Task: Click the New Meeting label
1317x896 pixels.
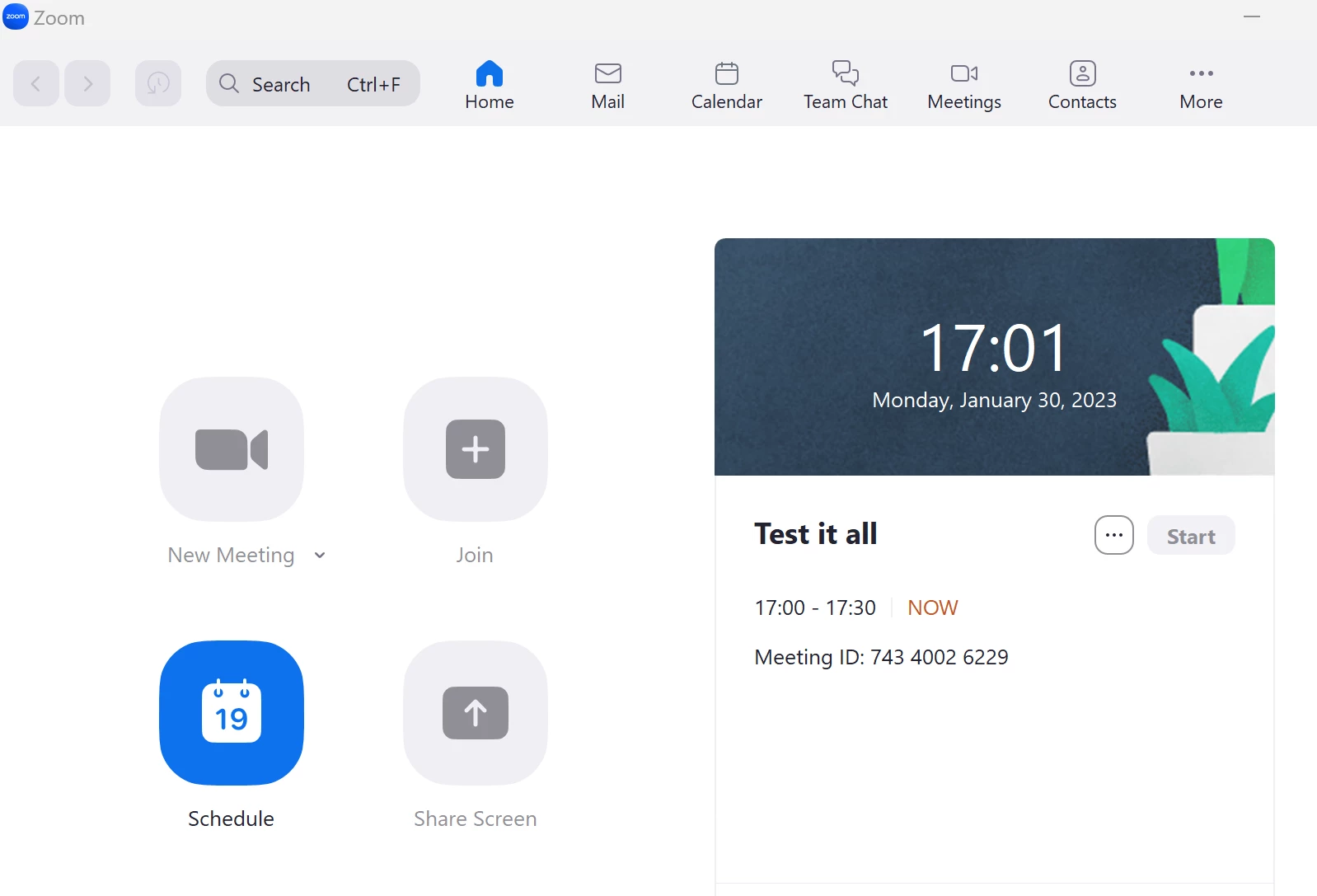Action: [x=231, y=556]
